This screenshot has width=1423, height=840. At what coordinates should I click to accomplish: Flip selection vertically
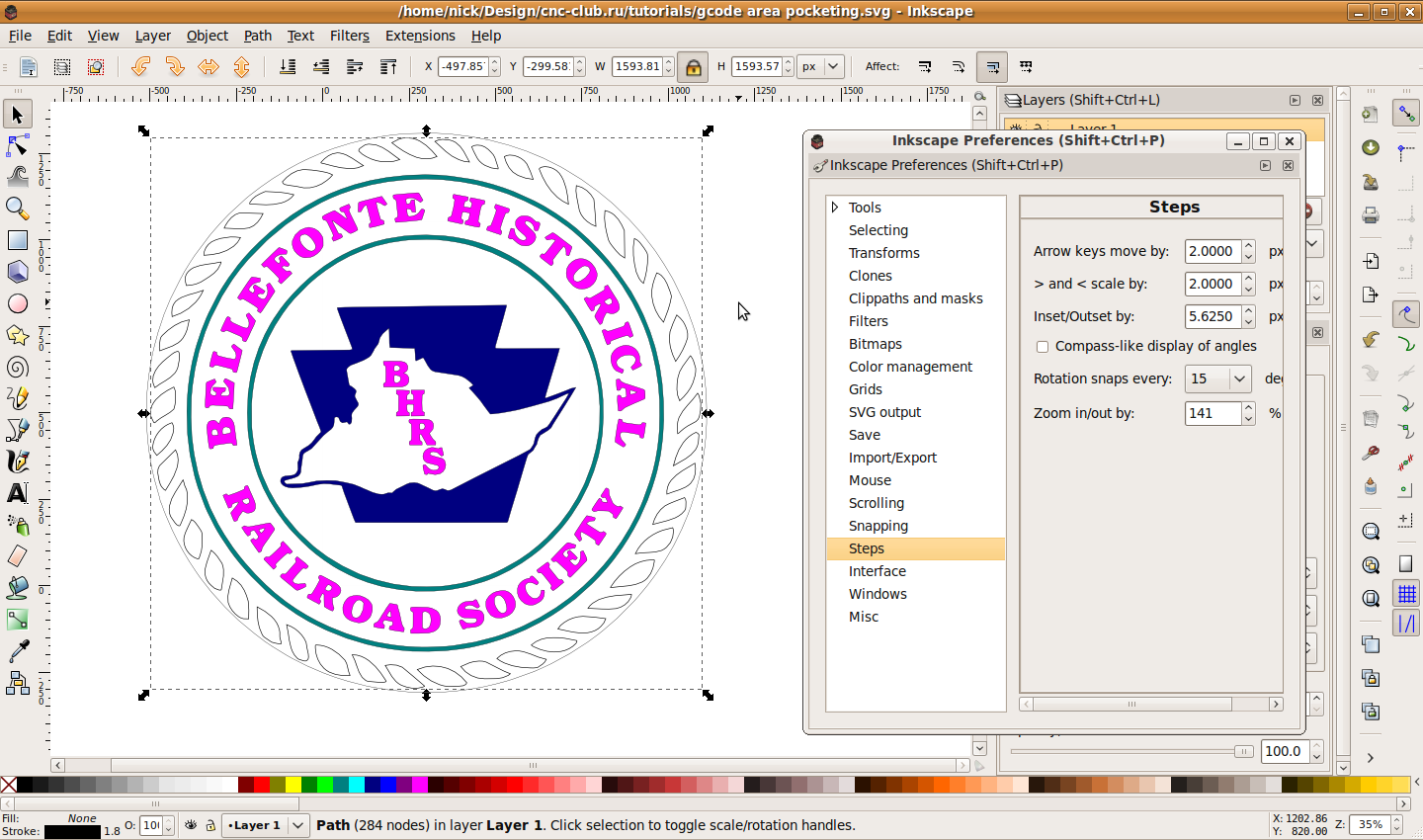pos(242,66)
